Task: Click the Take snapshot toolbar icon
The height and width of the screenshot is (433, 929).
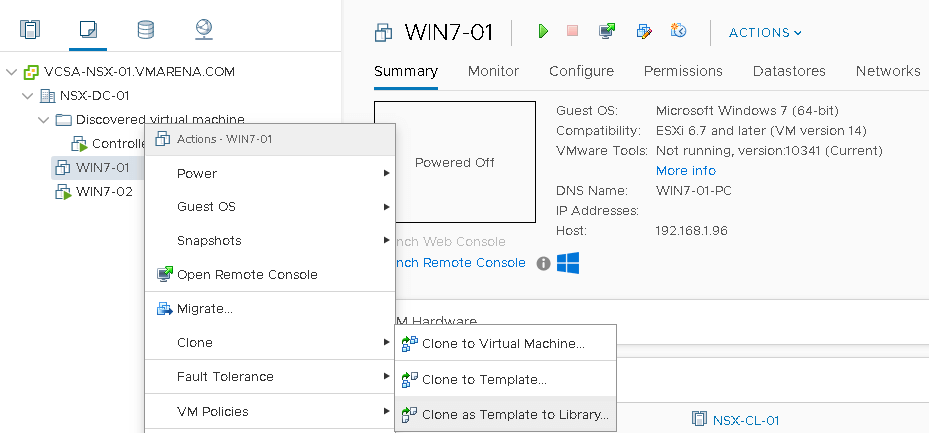Action: 678,30
